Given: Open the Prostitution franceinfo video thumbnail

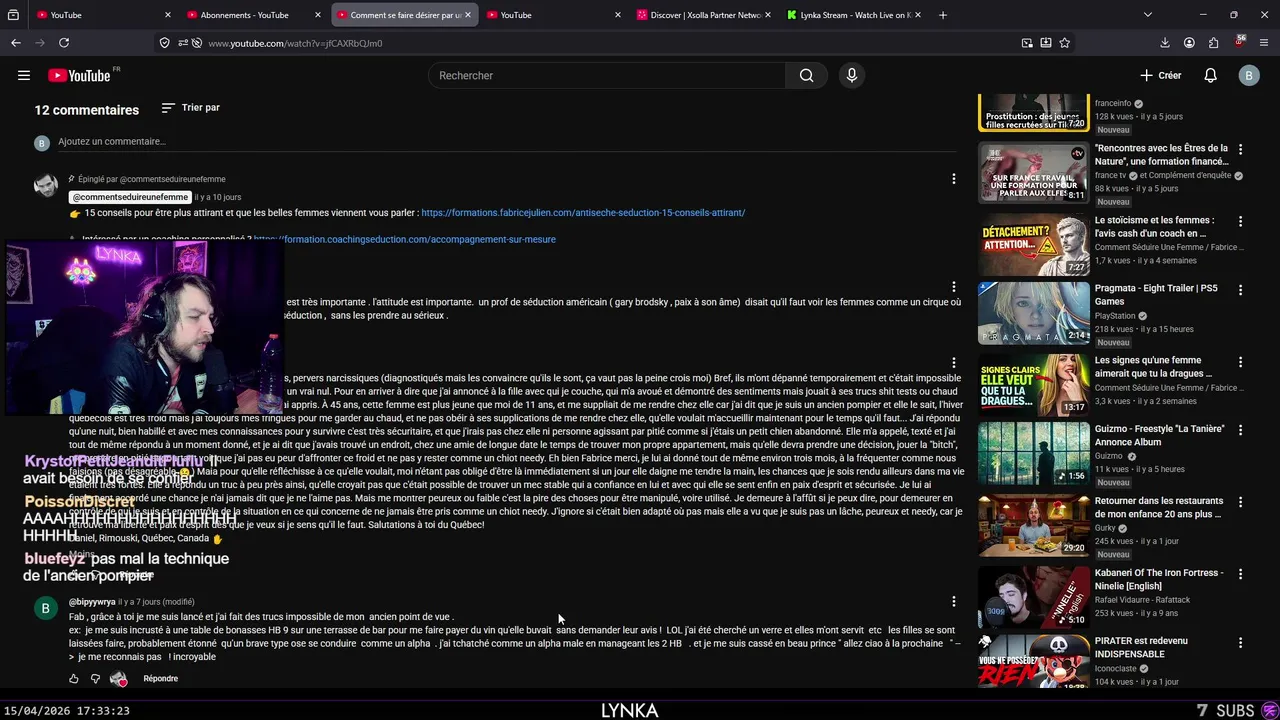Looking at the screenshot, I should coord(1033,113).
